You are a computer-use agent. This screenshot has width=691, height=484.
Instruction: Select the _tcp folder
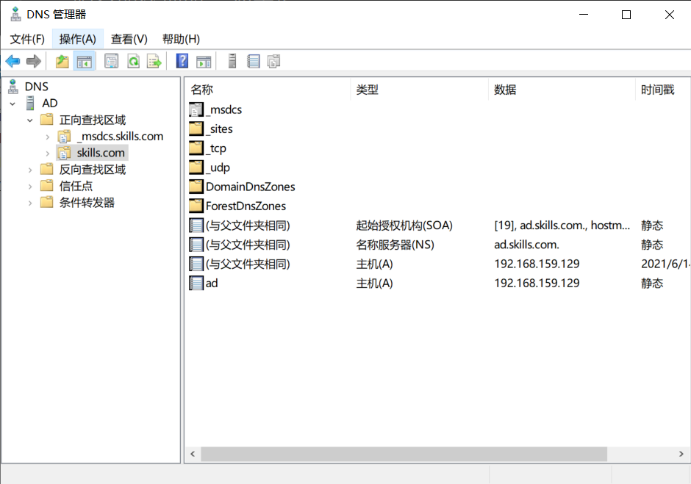click(x=208, y=149)
